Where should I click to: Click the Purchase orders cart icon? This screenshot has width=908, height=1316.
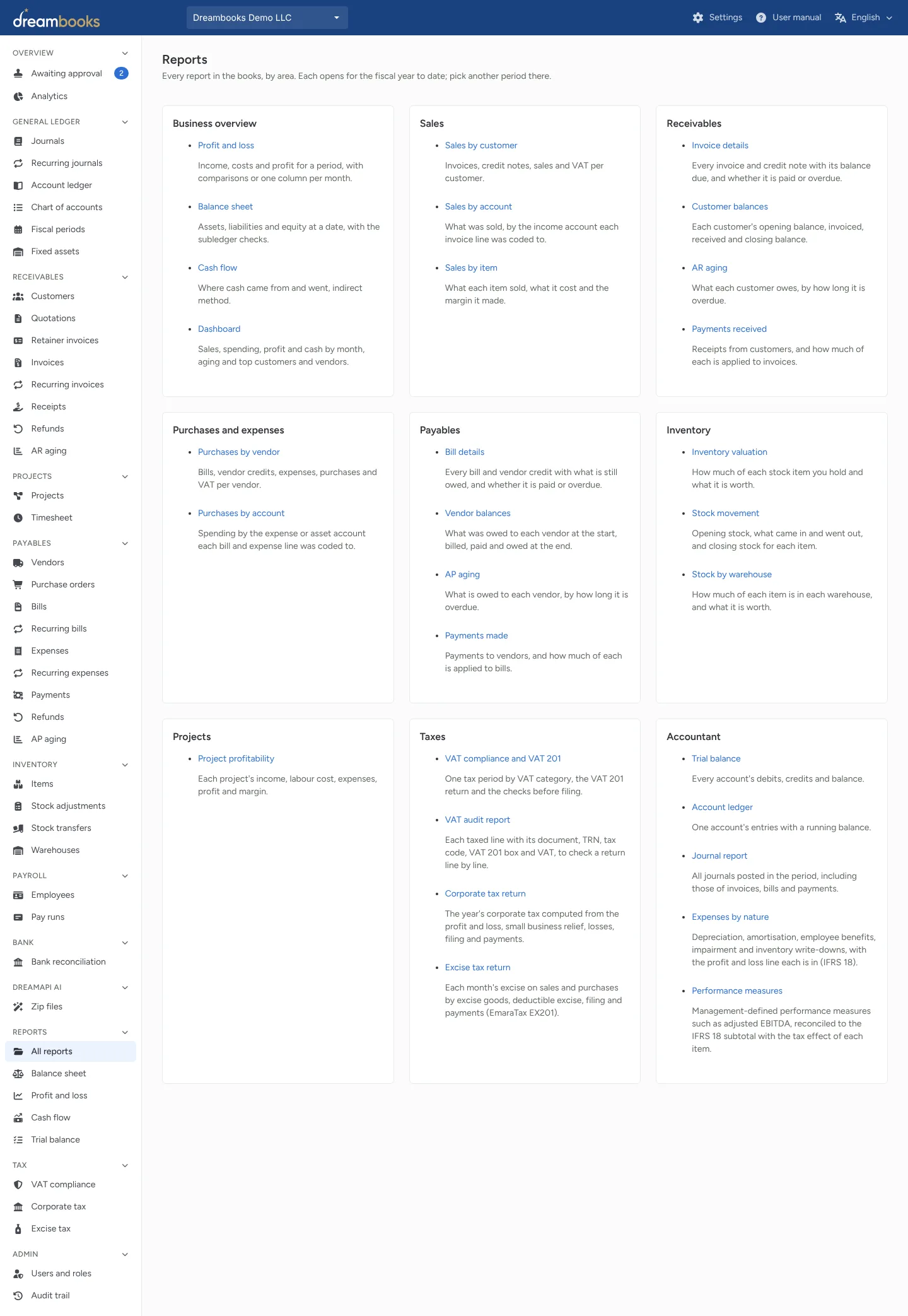18,584
